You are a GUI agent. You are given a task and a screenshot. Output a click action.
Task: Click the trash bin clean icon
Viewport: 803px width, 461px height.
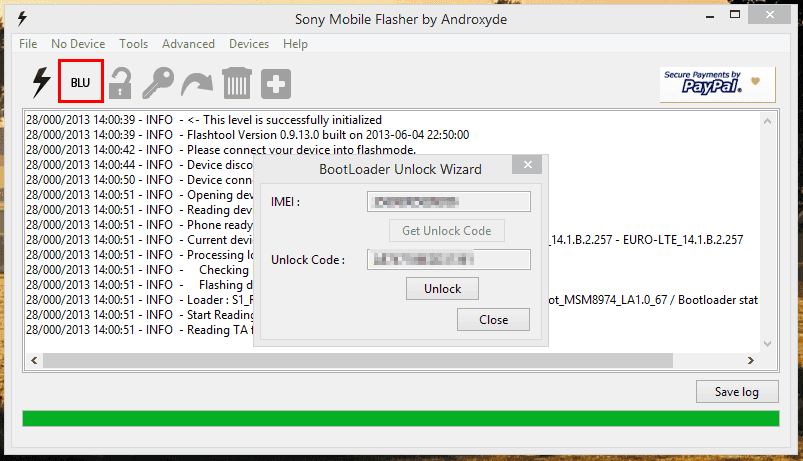coord(237,83)
